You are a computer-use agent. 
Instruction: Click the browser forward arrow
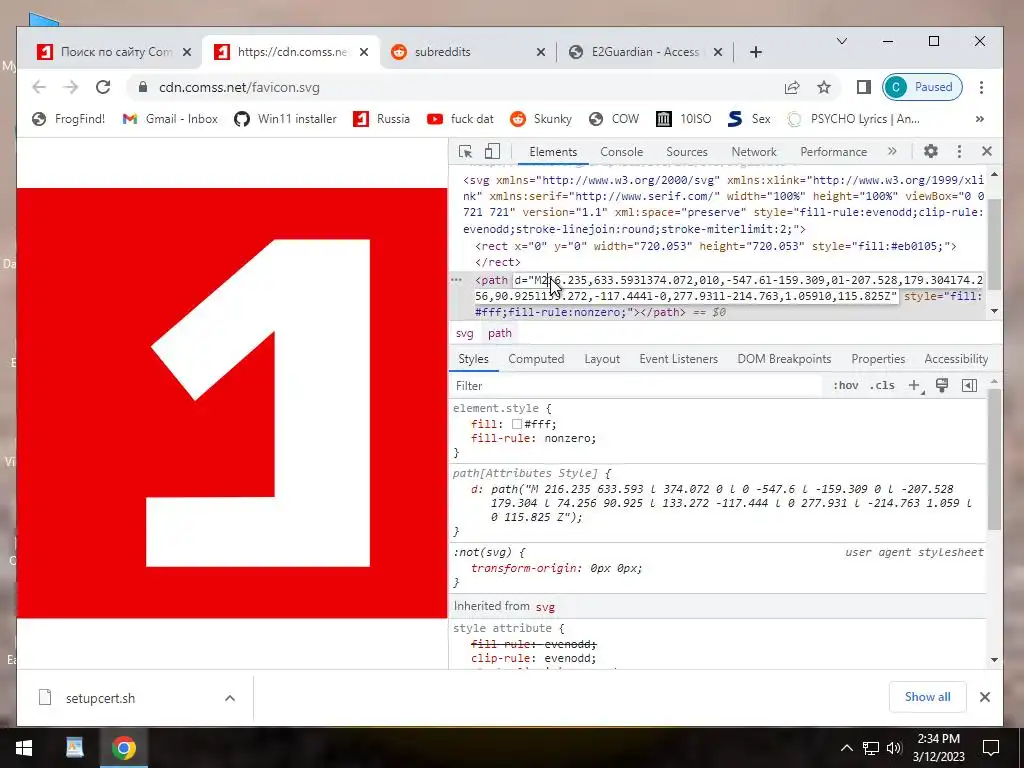pyautogui.click(x=71, y=87)
